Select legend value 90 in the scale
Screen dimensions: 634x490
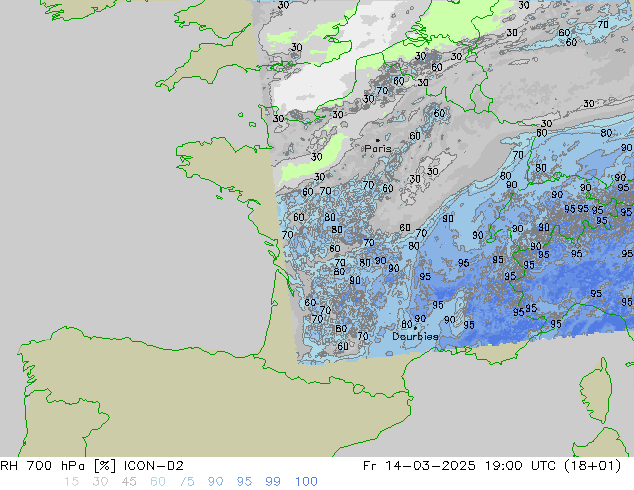coord(216,482)
